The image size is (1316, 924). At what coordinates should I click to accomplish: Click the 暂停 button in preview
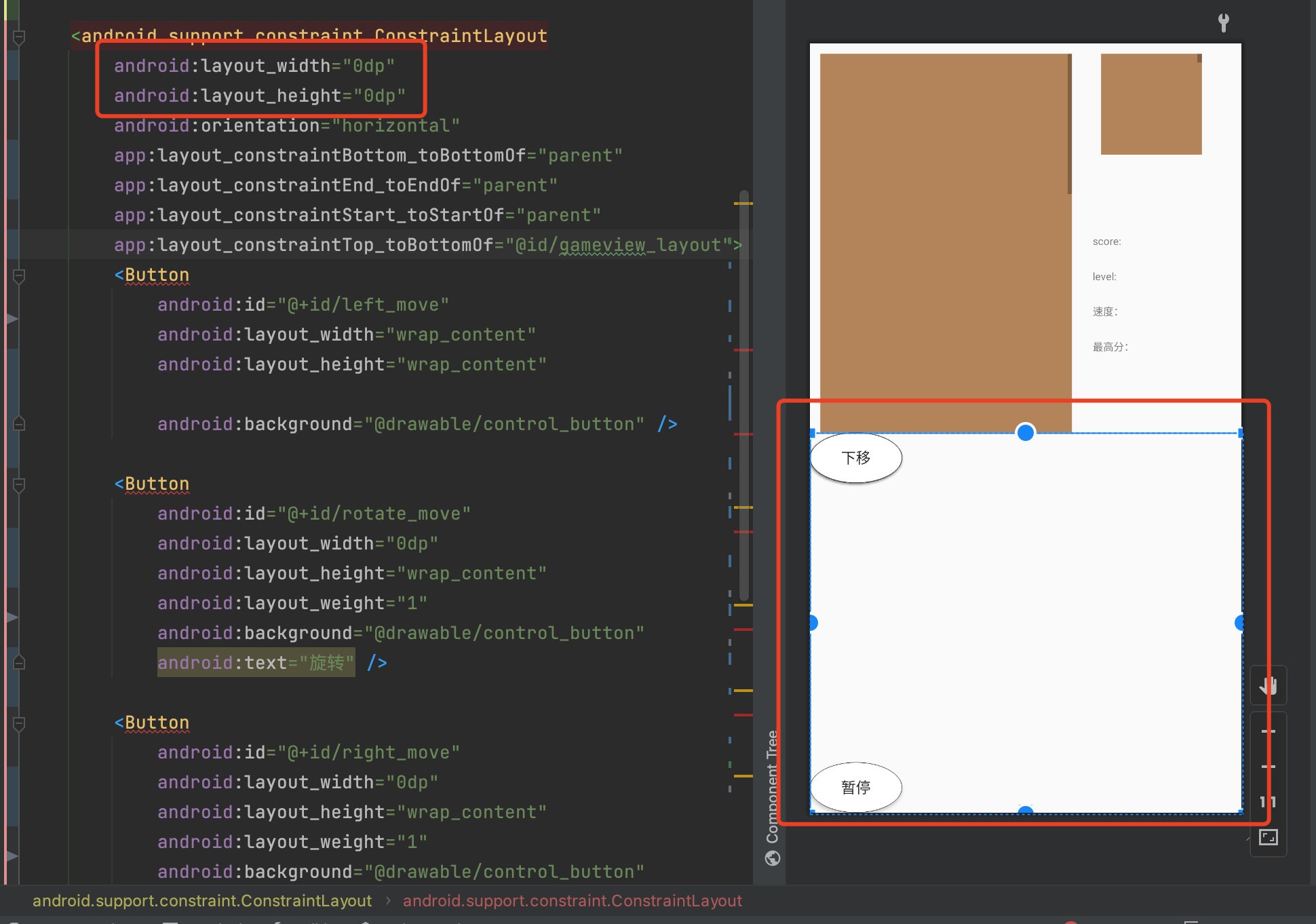pyautogui.click(x=856, y=787)
